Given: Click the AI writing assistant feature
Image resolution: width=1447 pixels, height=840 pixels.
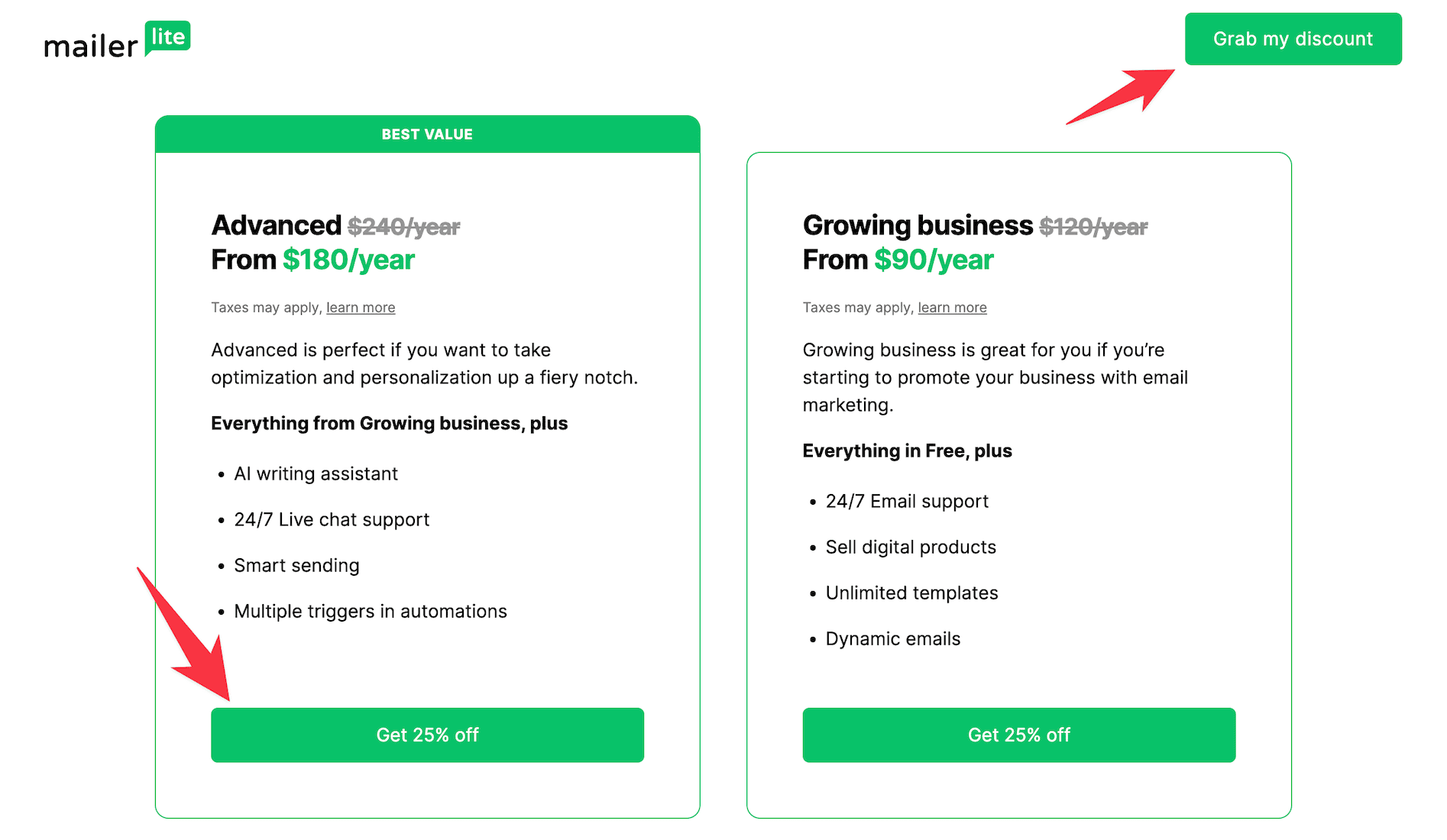Looking at the screenshot, I should click(x=316, y=474).
